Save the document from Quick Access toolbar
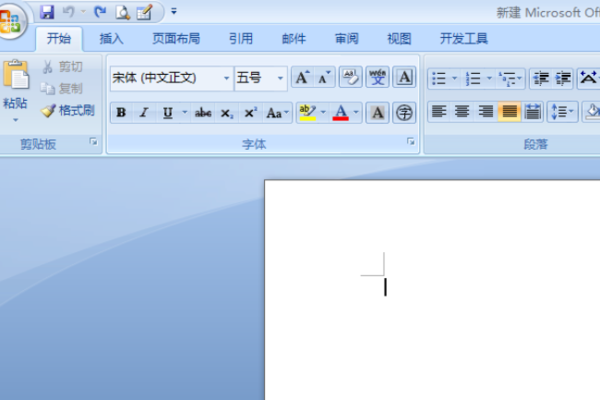The height and width of the screenshot is (400, 600). [47, 12]
